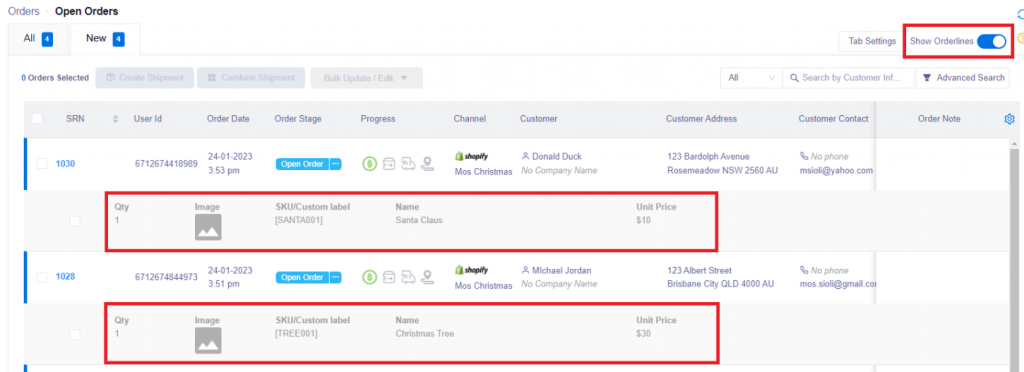Tick the select-all checkbox in the table header

pyautogui.click(x=37, y=119)
